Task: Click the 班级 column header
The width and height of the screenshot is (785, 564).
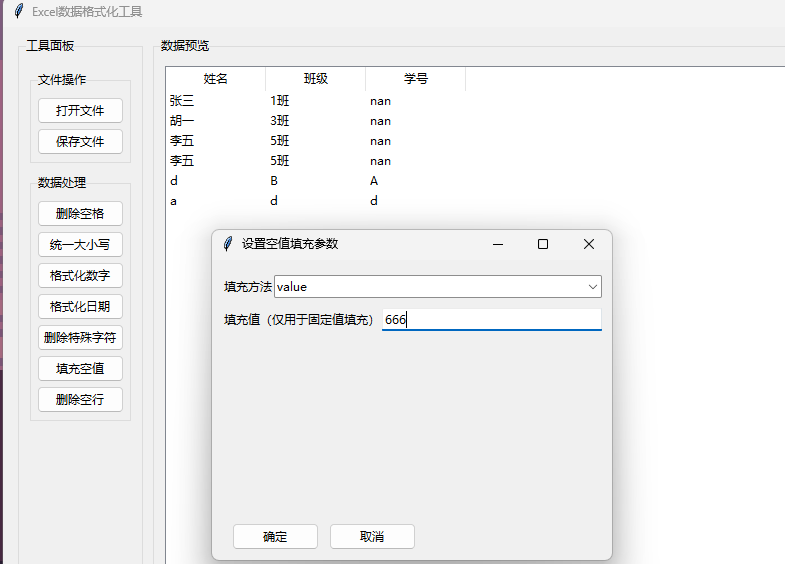Action: [x=316, y=79]
